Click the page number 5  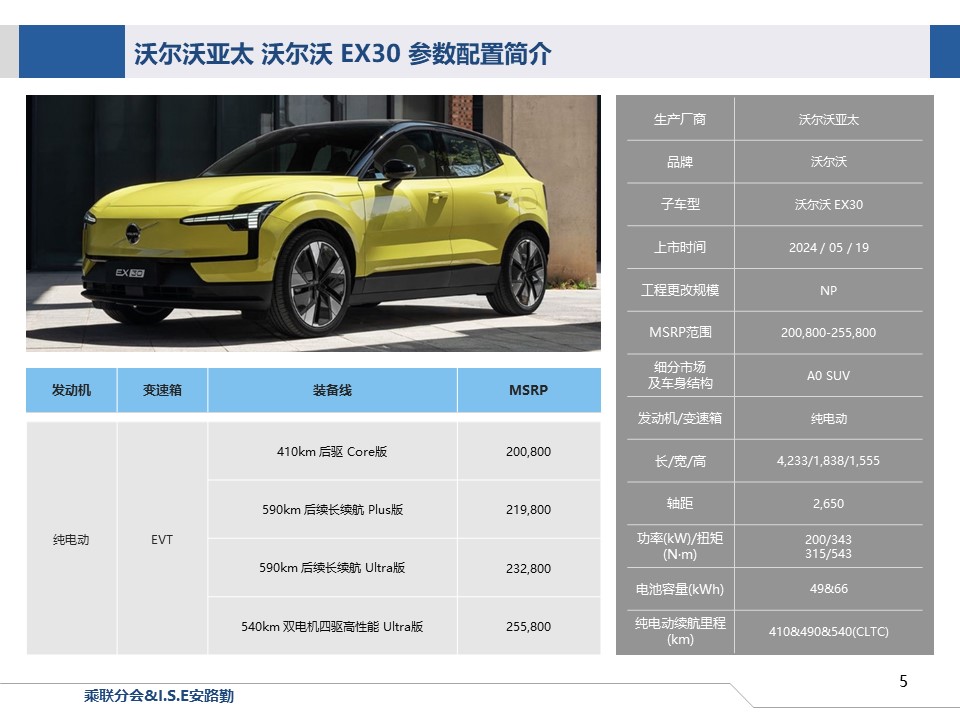(903, 681)
